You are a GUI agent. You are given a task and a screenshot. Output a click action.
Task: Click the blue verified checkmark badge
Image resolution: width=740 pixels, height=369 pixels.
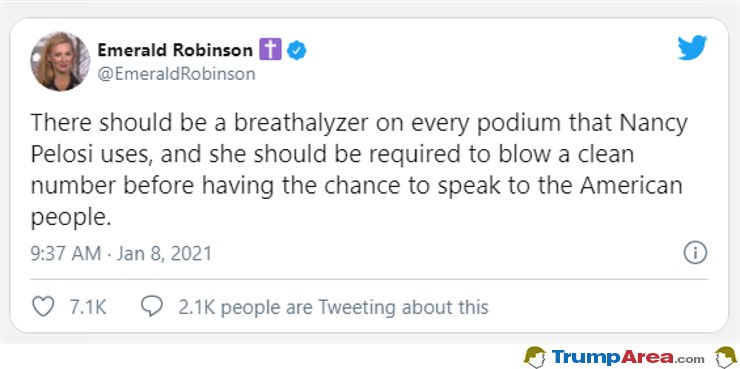pyautogui.click(x=297, y=50)
